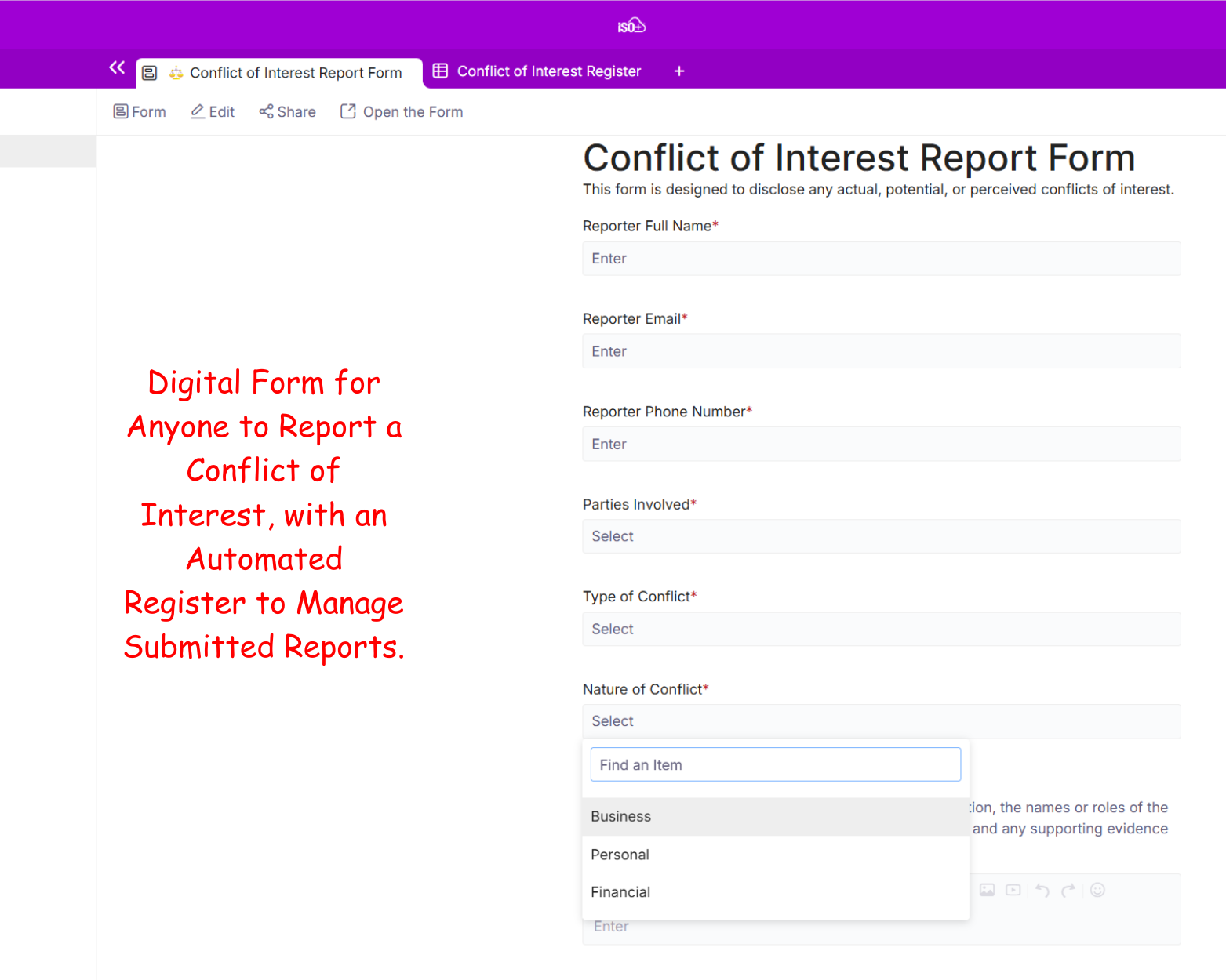The width and height of the screenshot is (1226, 980).
Task: Focus the Find an Item search box
Action: pos(775,764)
